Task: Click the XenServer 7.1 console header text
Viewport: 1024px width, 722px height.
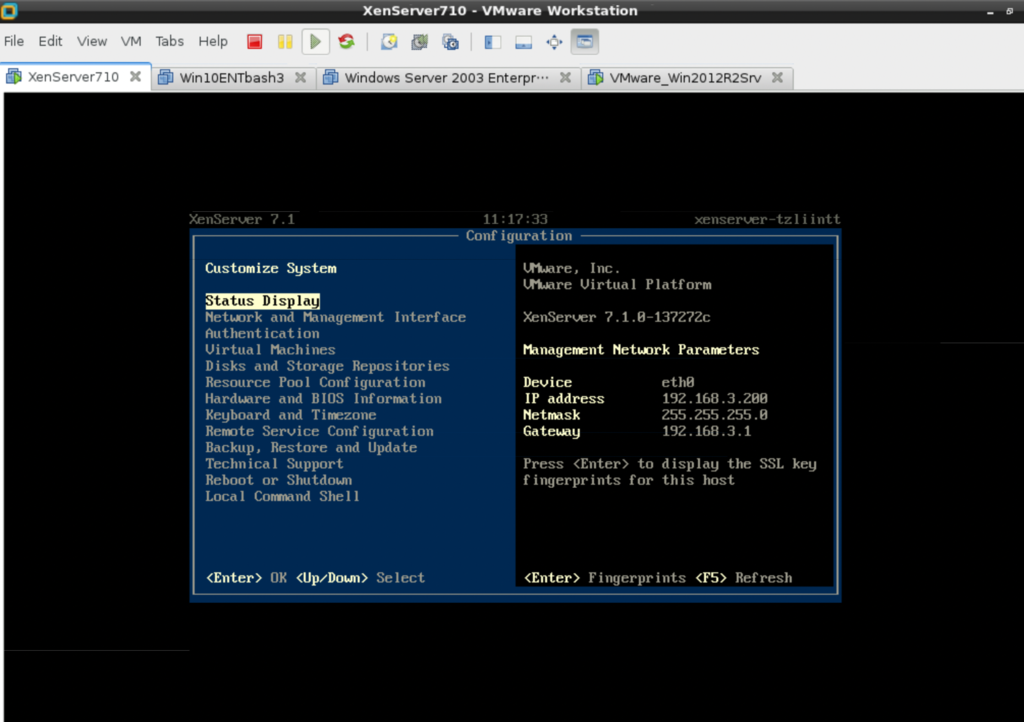Action: 242,219
